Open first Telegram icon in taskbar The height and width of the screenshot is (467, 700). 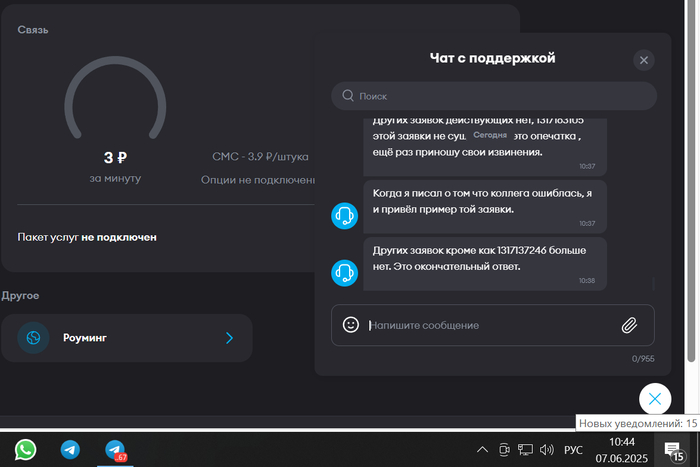click(70, 450)
